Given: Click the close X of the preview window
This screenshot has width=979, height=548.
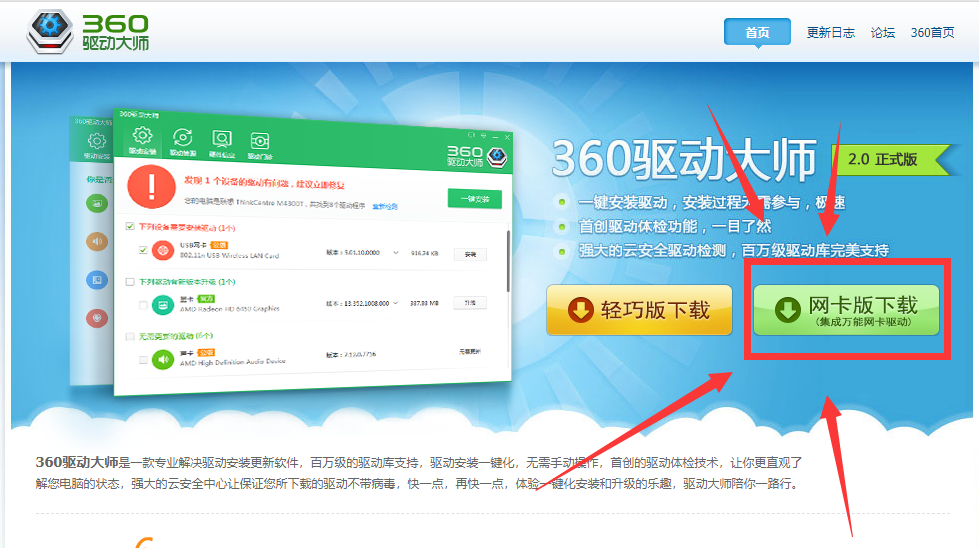Looking at the screenshot, I should click(507, 137).
